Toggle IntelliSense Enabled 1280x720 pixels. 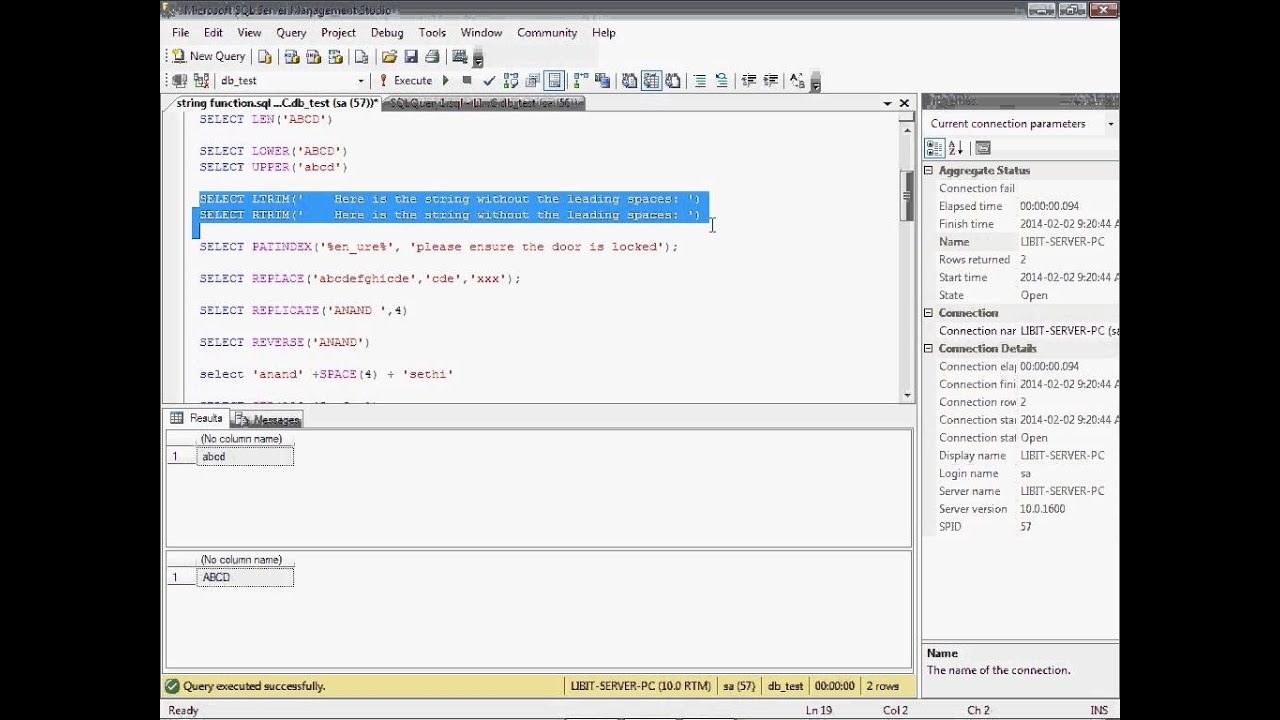(x=554, y=81)
